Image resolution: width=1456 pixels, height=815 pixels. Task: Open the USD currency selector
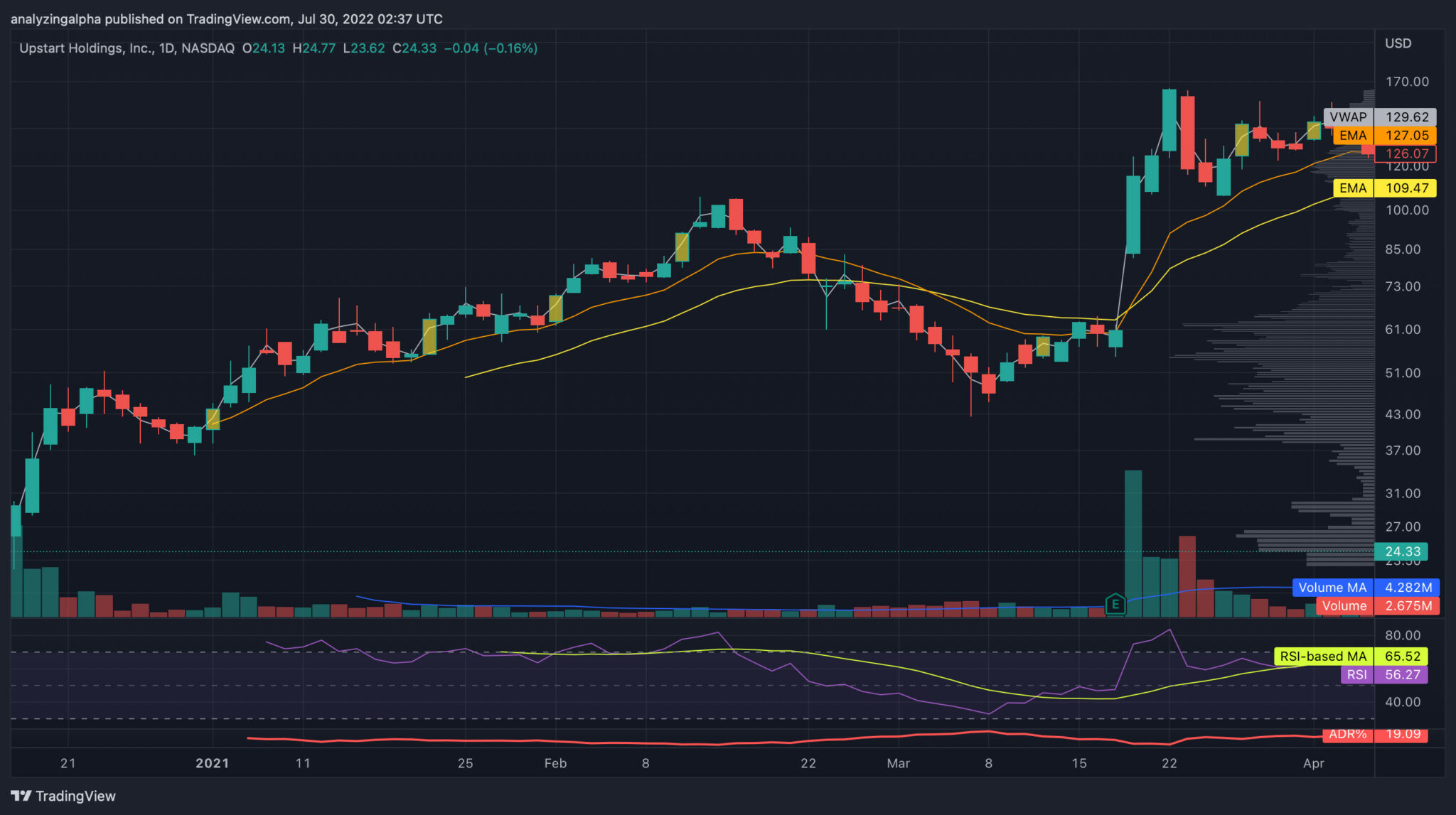(1398, 44)
